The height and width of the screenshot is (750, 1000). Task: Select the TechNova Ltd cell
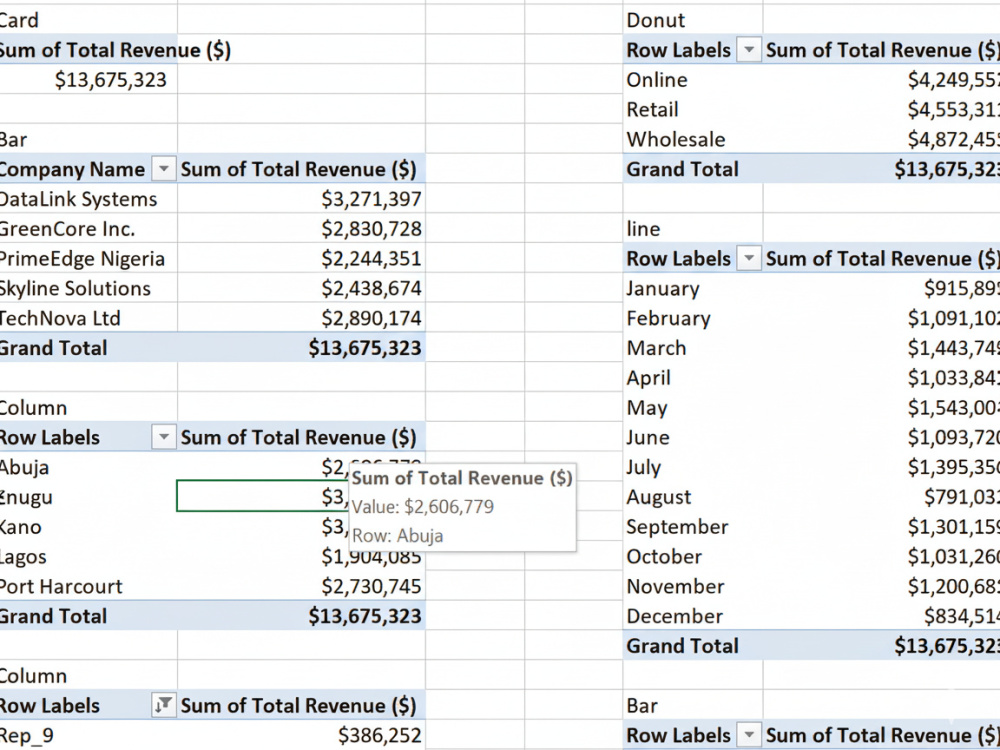[x=88, y=318]
